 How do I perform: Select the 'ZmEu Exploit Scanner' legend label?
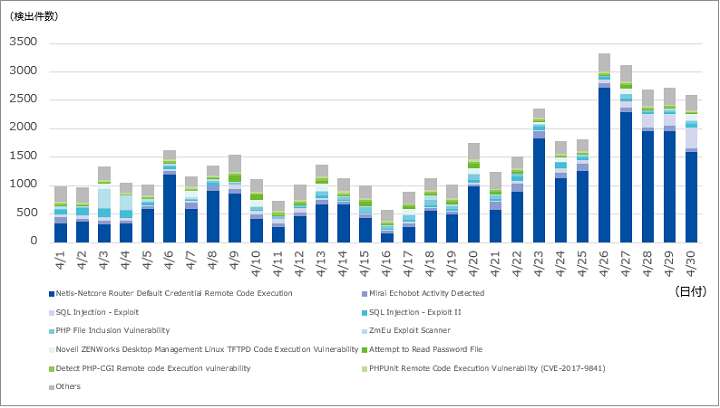[x=410, y=331]
